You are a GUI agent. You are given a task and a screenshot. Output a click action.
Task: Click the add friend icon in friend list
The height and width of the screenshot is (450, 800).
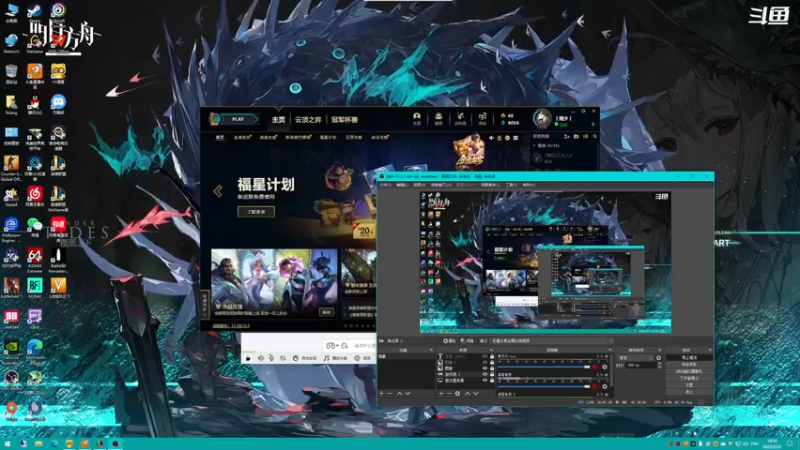567,137
